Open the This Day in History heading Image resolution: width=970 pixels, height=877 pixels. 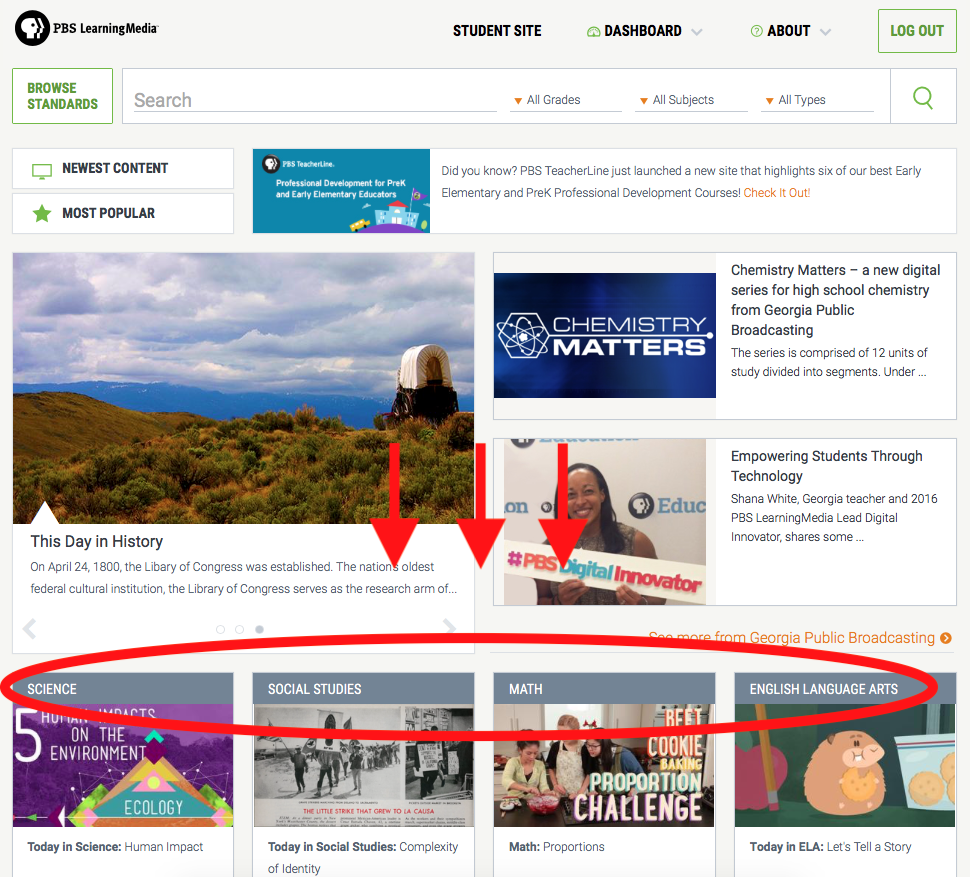tap(97, 541)
